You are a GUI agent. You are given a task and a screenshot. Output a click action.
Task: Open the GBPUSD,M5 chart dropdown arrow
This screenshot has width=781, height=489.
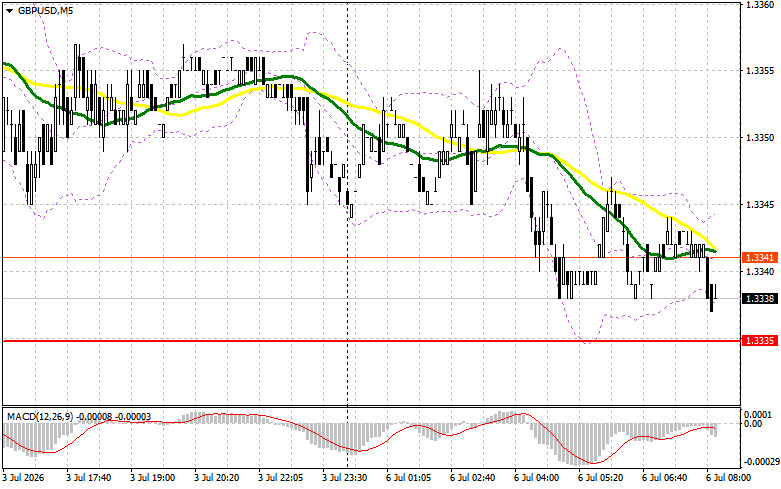coord(9,10)
